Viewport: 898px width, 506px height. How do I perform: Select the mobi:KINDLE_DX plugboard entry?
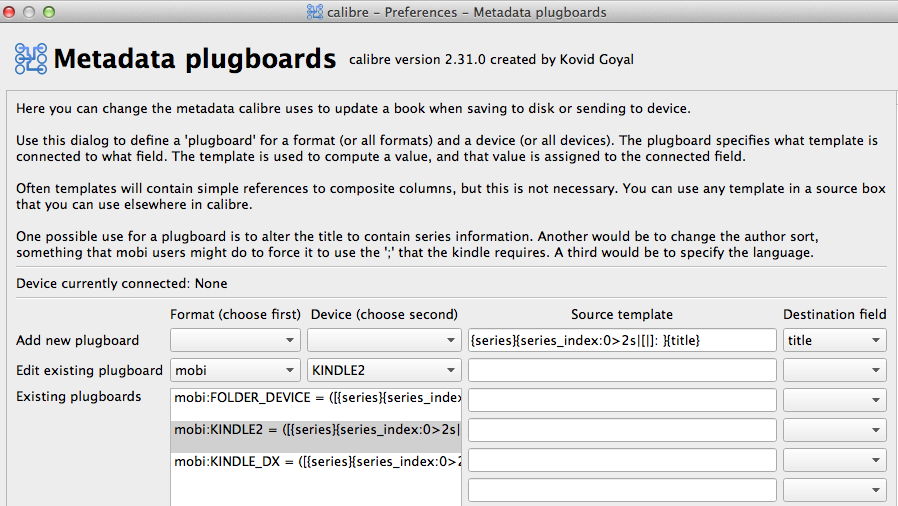pos(316,461)
